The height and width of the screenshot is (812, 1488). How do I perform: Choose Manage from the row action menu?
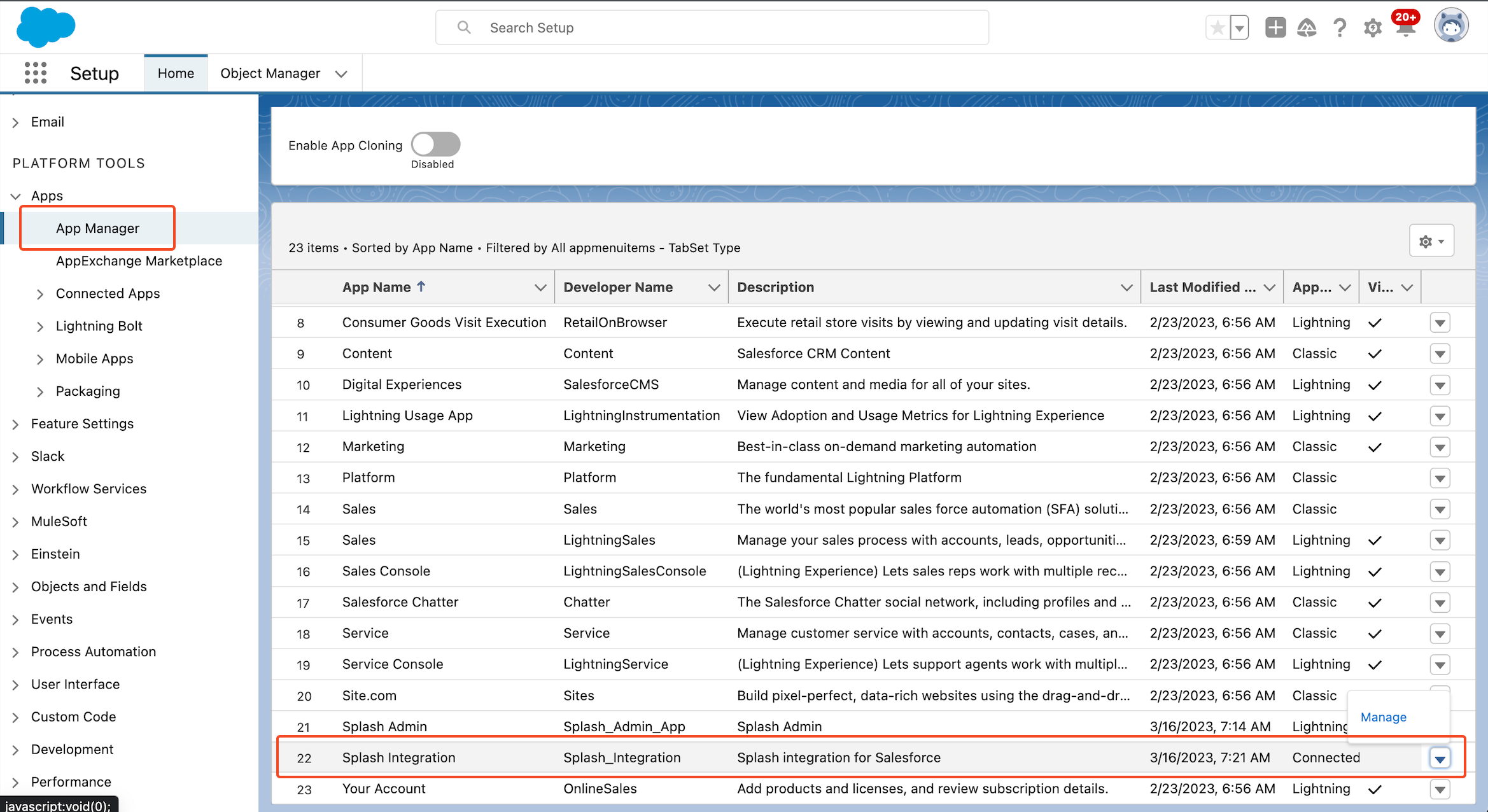tap(1383, 717)
